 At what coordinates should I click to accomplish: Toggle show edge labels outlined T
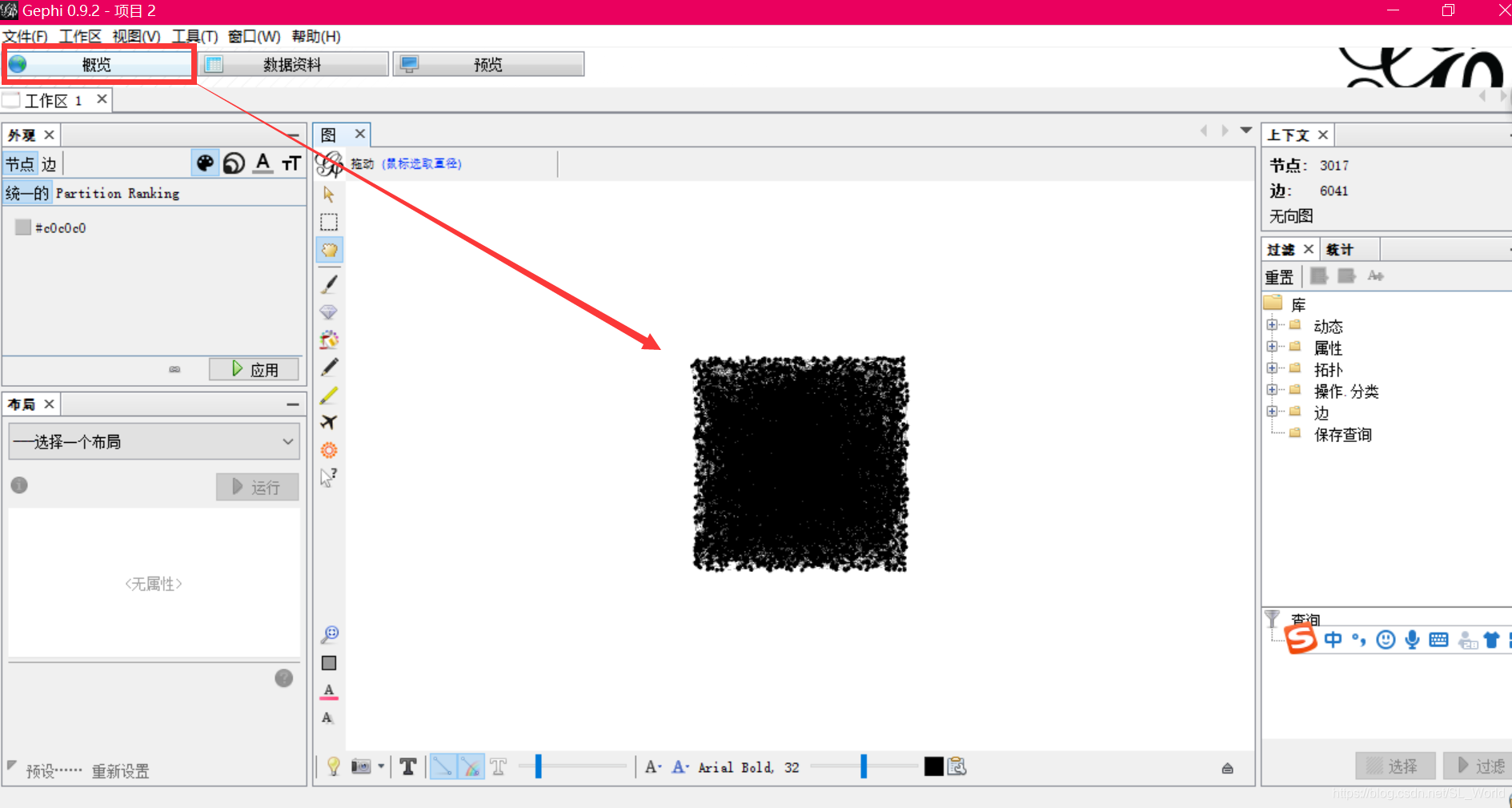tap(498, 766)
